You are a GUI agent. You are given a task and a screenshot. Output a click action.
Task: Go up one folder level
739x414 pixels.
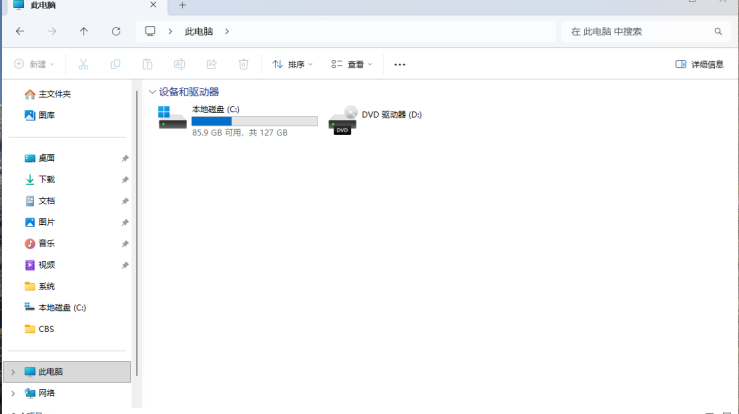pyautogui.click(x=84, y=31)
